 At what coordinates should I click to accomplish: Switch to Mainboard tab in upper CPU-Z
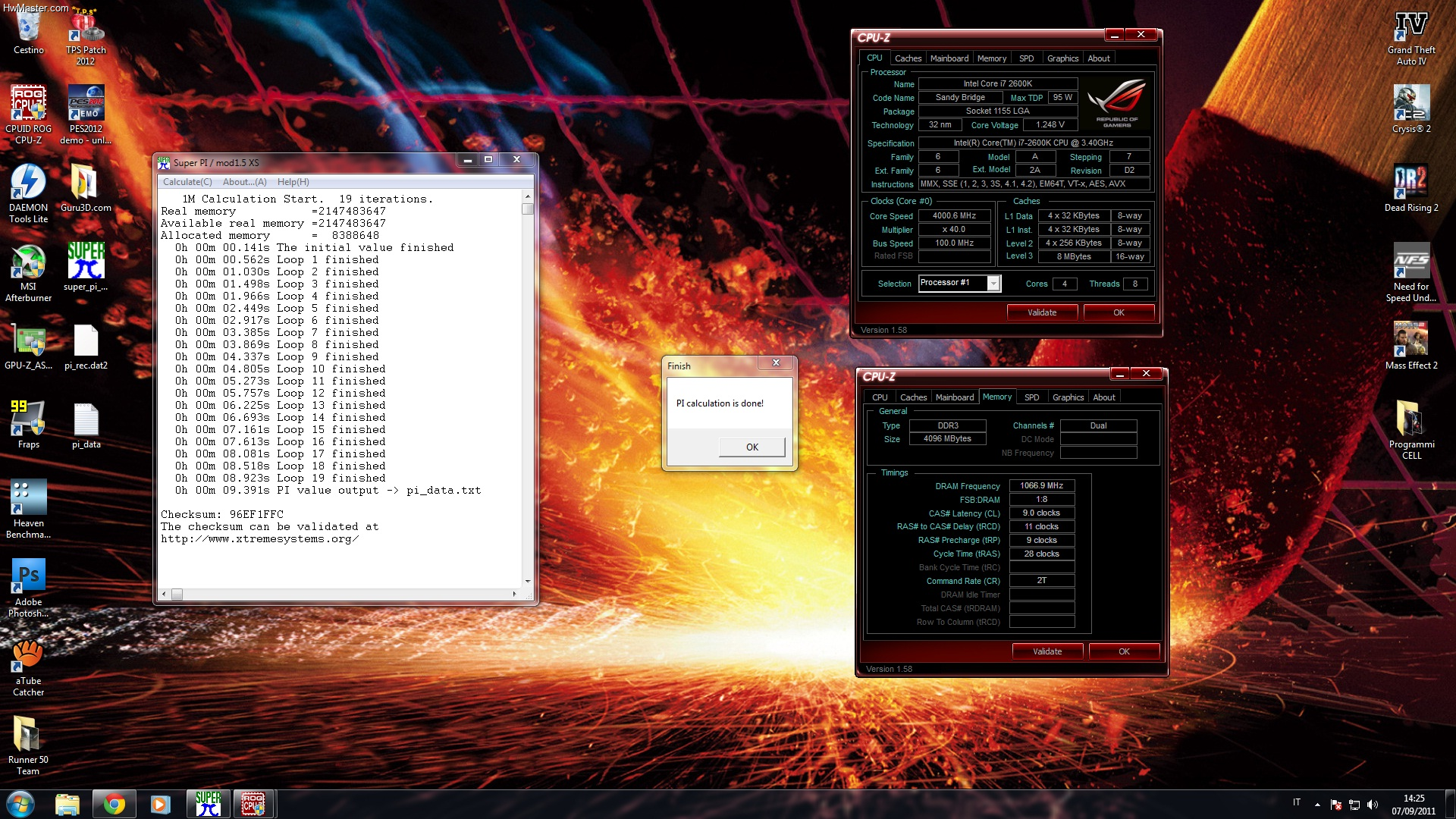pos(949,58)
